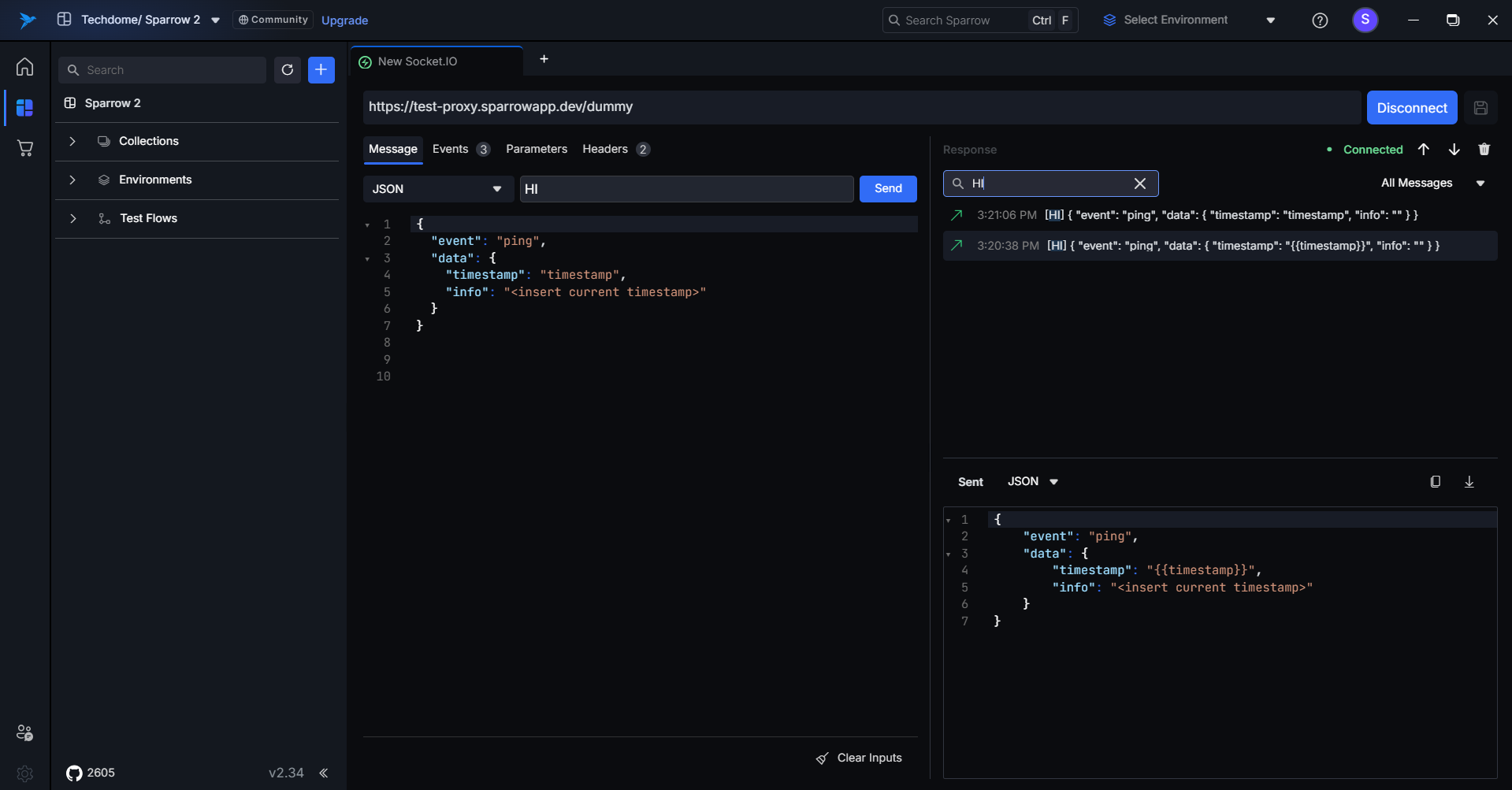Switch to the Headers tab
The height and width of the screenshot is (790, 1512).
point(605,150)
